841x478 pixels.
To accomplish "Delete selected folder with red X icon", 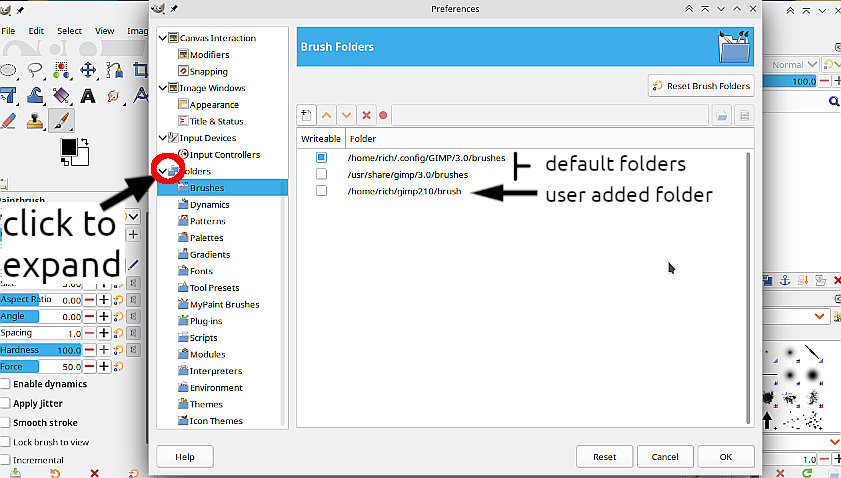I will [x=366, y=115].
